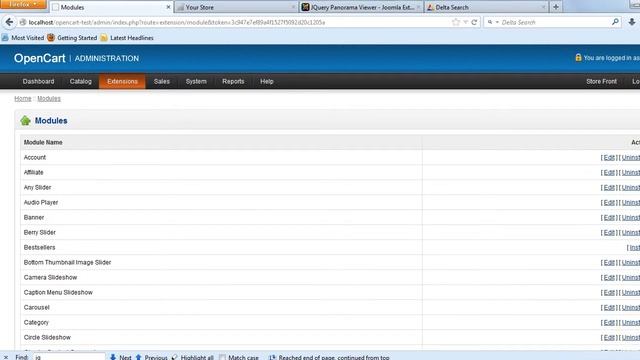Open the Firefox menu button
The width and height of the screenshot is (640, 360).
[23, 4]
